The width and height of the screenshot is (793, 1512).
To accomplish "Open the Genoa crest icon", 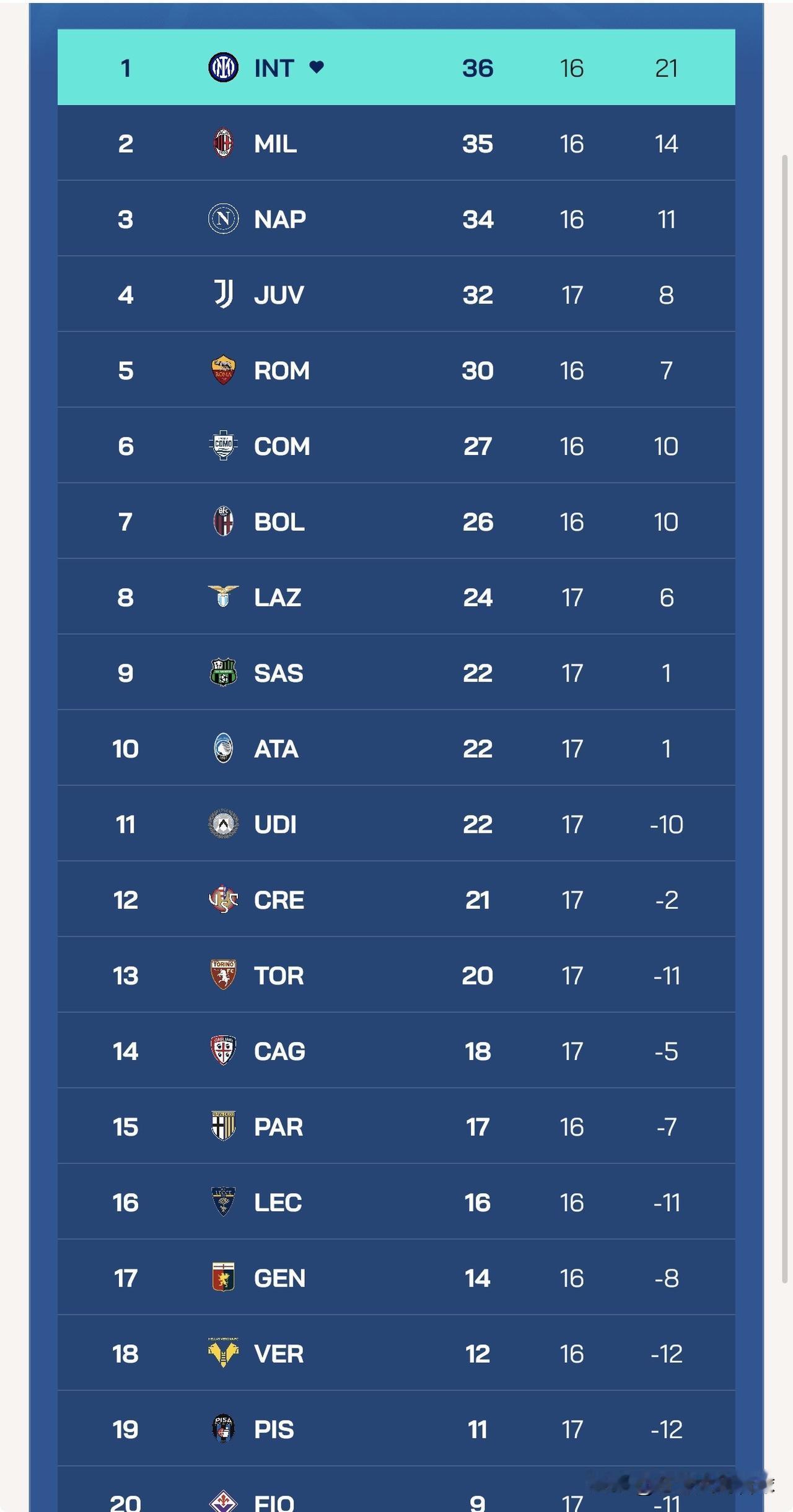I will [223, 1277].
